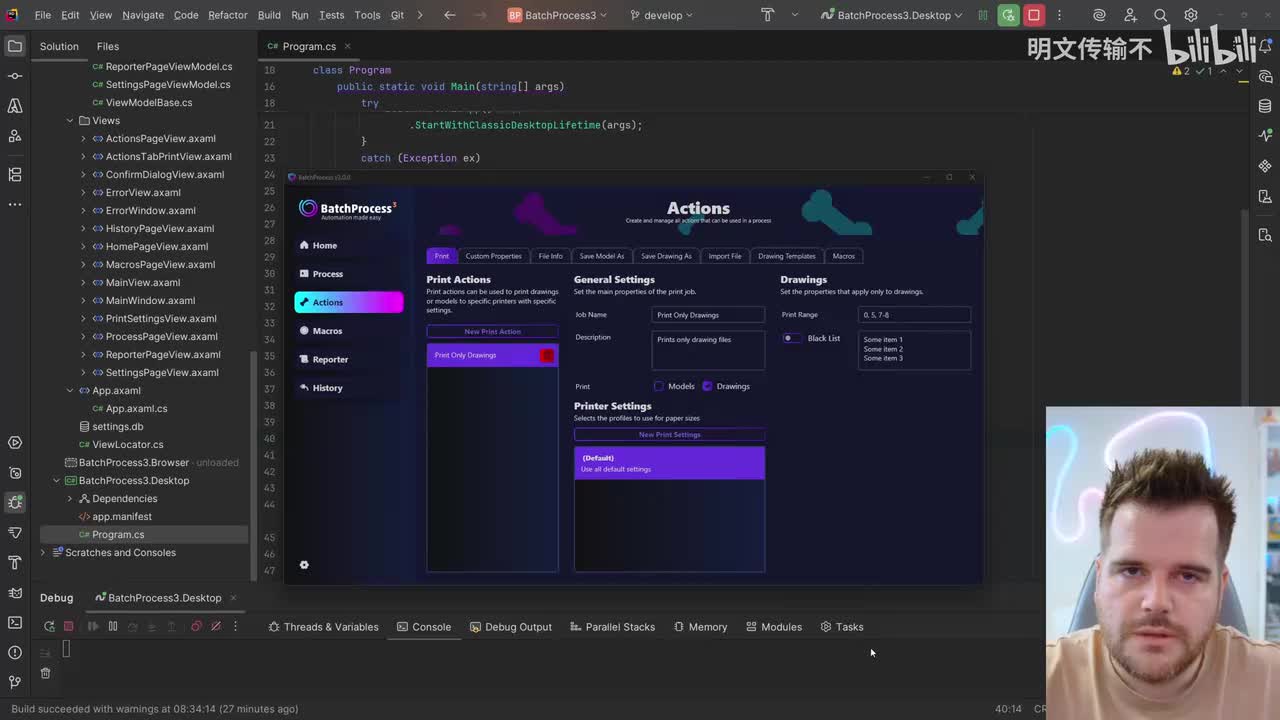Open the Git tool window icon
1280x720 pixels.
[15, 682]
